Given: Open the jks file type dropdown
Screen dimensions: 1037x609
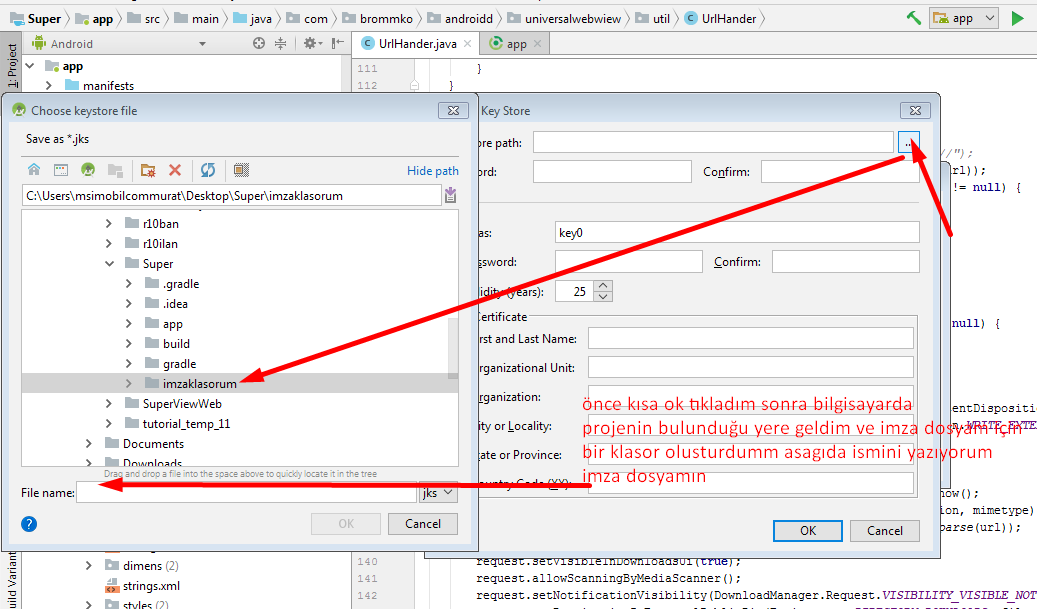Looking at the screenshot, I should tap(438, 493).
